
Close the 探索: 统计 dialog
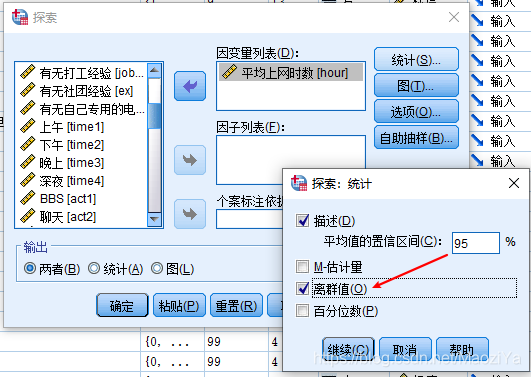[514, 183]
